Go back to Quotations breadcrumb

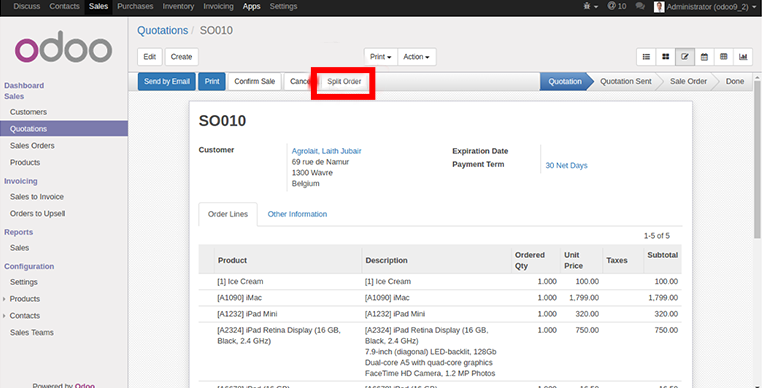point(162,30)
